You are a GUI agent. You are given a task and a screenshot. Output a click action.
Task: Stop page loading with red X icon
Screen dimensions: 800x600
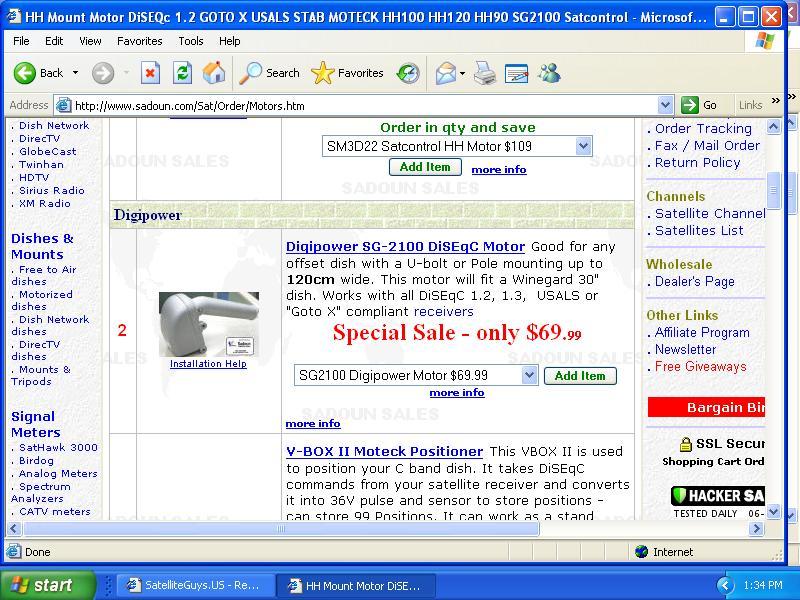tap(150, 73)
